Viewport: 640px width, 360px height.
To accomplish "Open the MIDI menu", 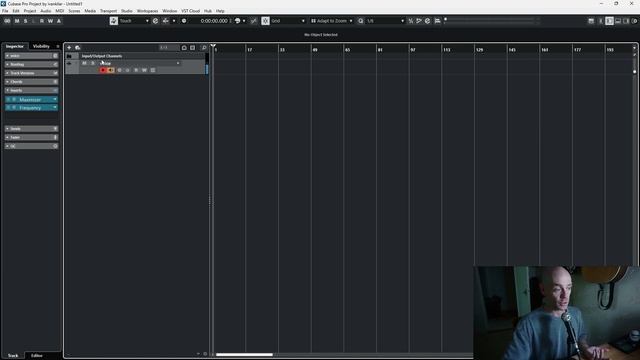I will coord(60,11).
